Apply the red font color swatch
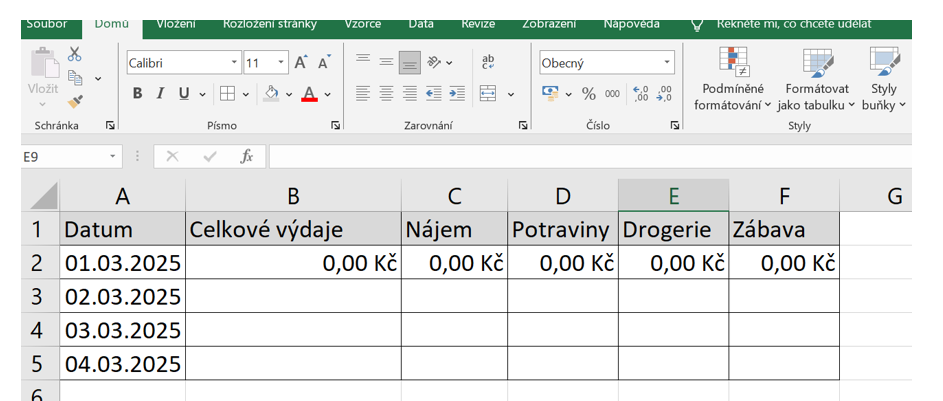The image size is (943, 401). [309, 94]
